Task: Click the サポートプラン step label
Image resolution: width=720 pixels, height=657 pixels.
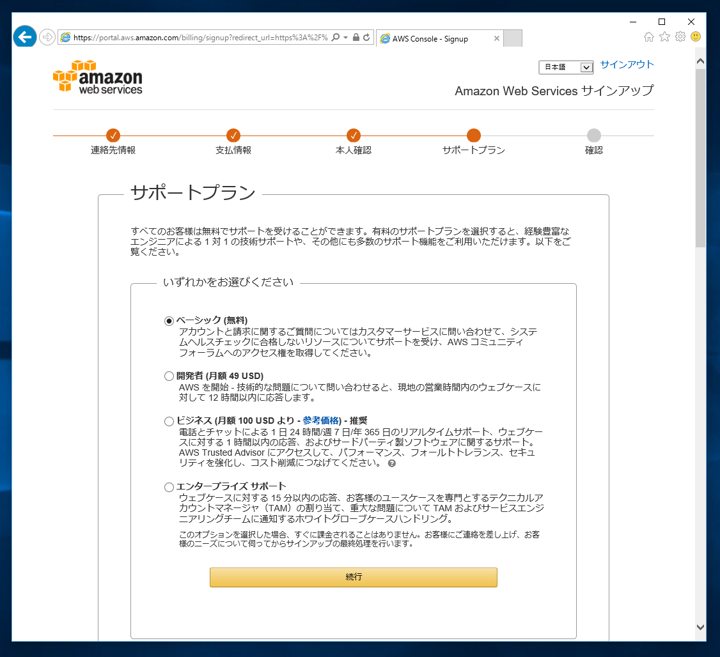Action: click(x=473, y=150)
